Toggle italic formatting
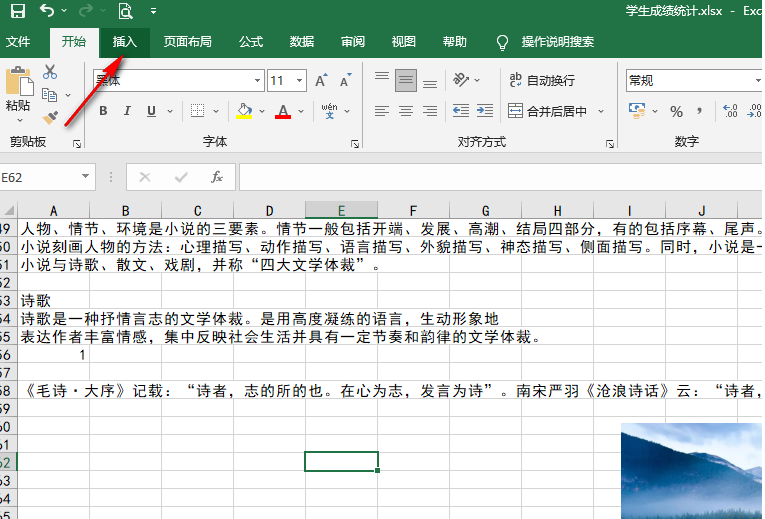This screenshot has width=765, height=519. pyautogui.click(x=127, y=111)
